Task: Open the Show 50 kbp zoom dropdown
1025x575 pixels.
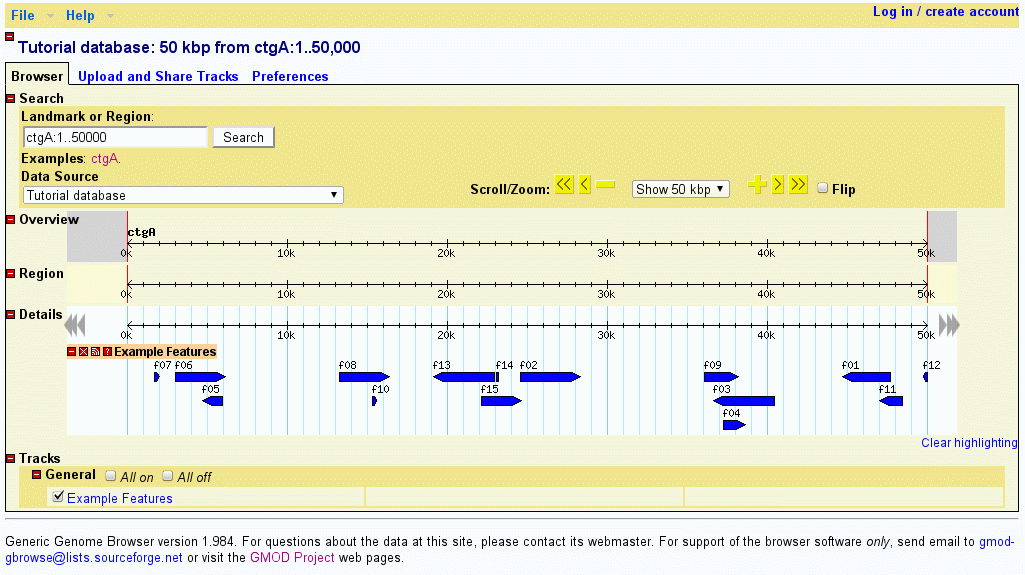Action: pos(680,189)
